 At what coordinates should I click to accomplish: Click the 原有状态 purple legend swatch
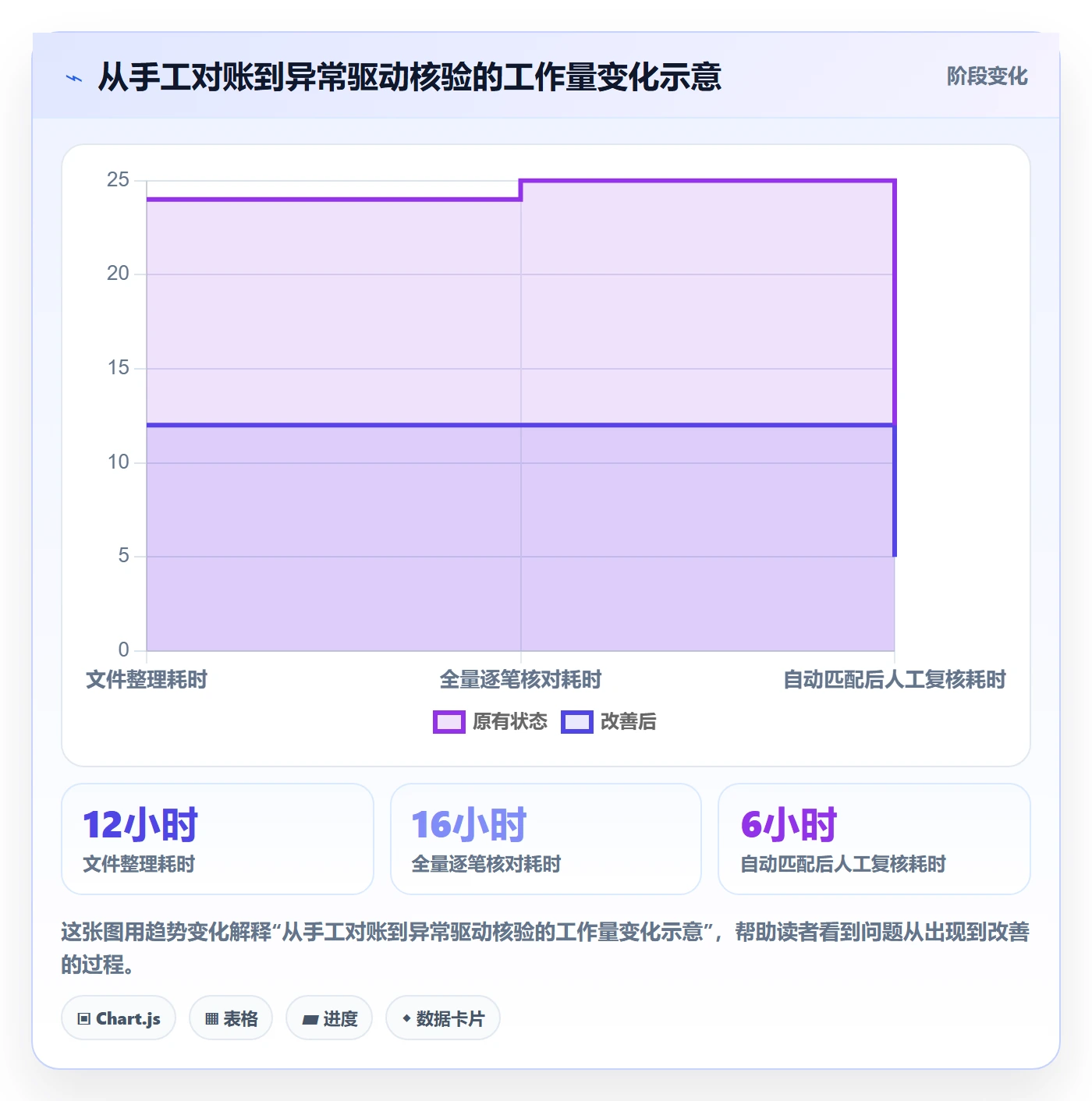[449, 722]
